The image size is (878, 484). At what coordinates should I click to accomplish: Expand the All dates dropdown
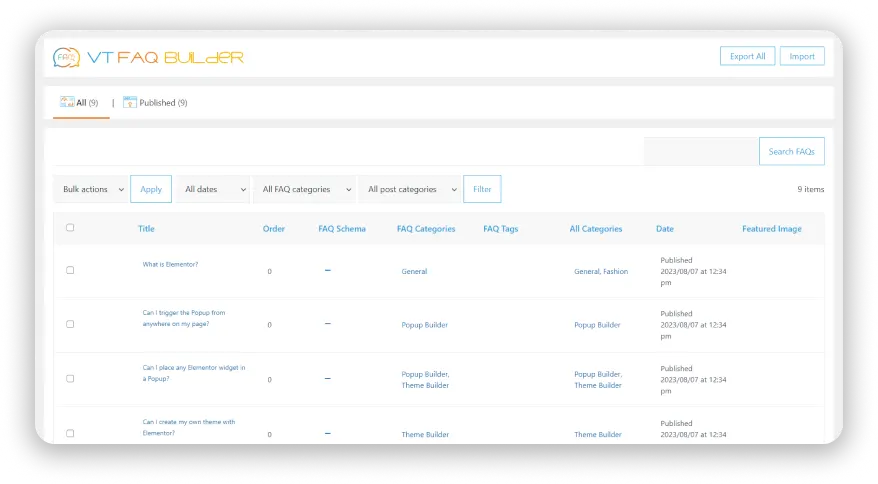[x=213, y=189]
